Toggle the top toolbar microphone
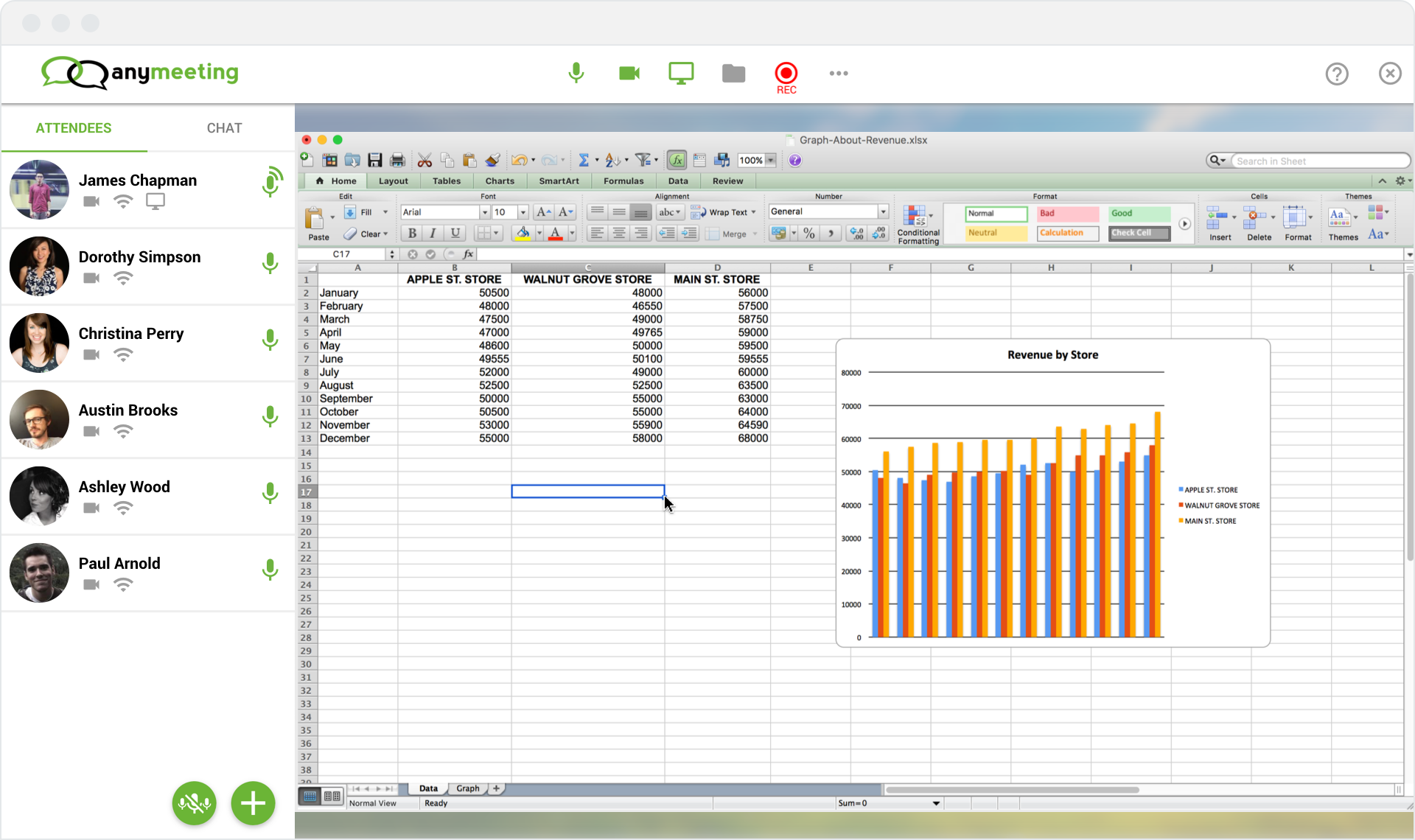Viewport: 1415px width, 840px height. tap(576, 73)
